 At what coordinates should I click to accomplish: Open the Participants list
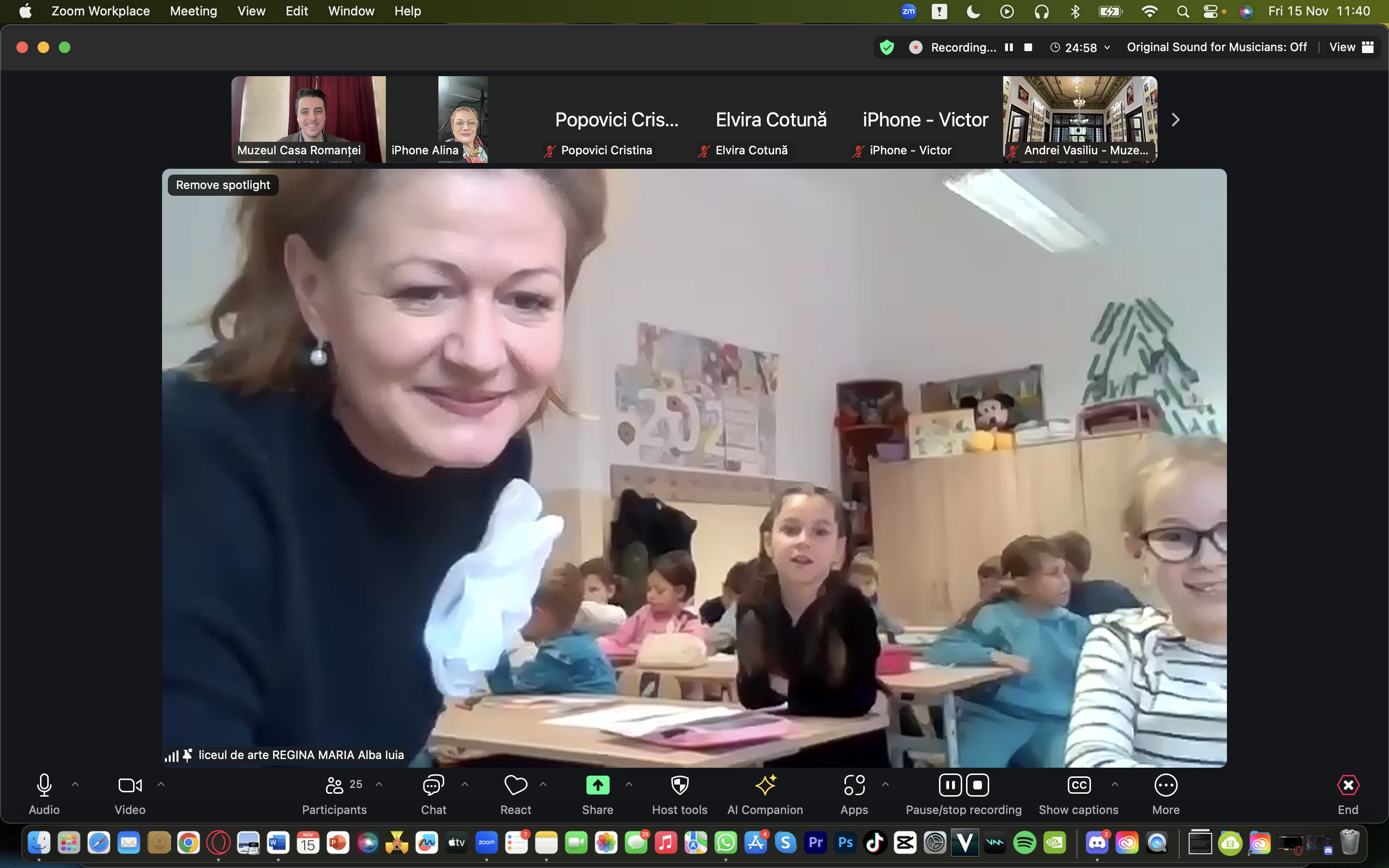click(x=335, y=786)
